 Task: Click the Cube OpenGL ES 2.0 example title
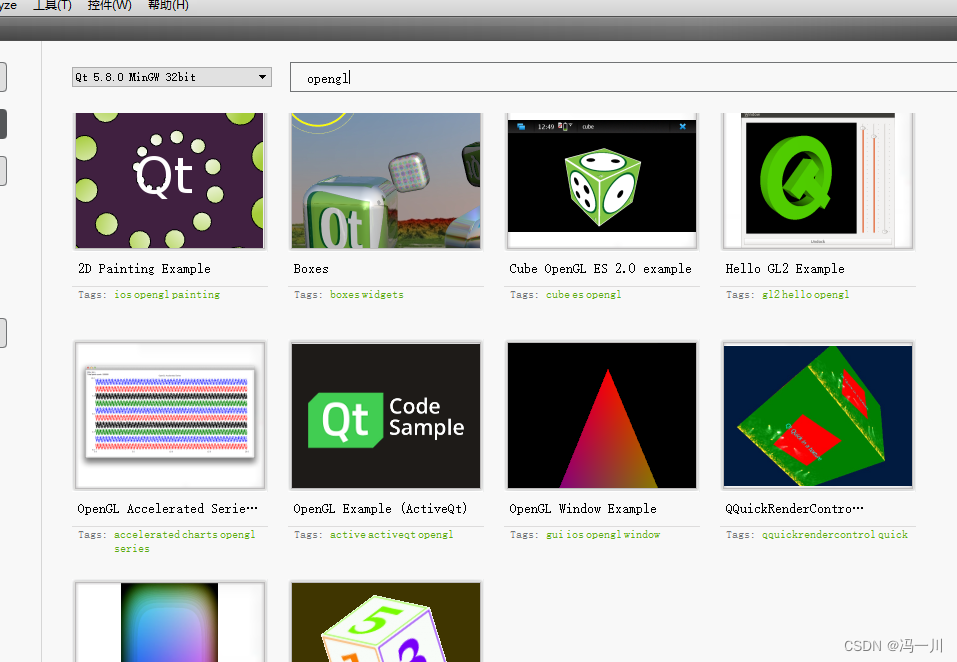point(601,269)
